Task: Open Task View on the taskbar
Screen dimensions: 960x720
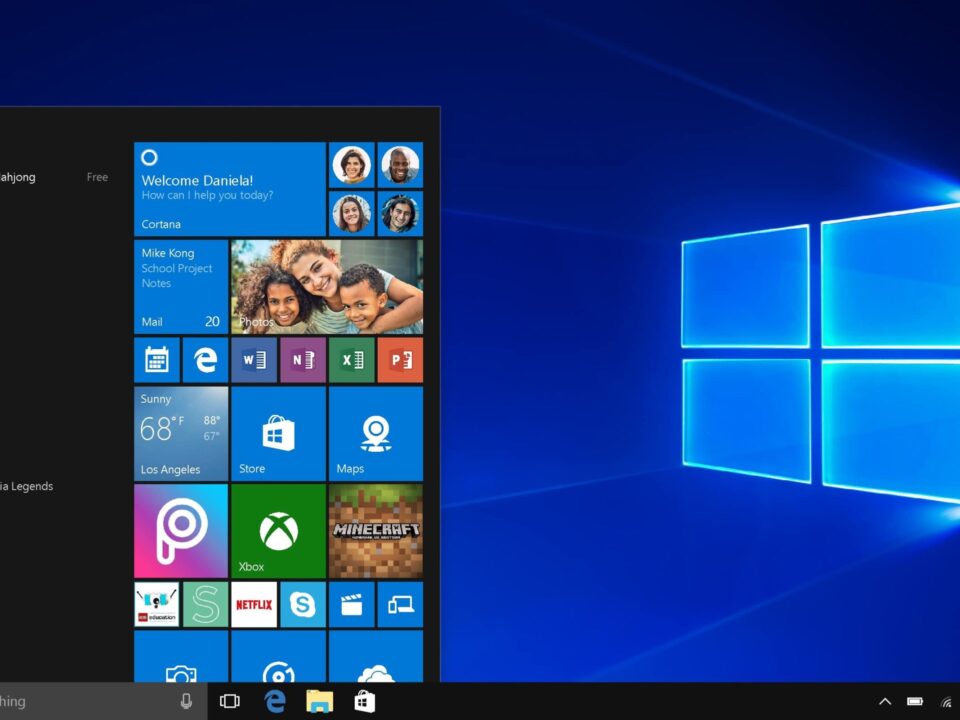Action: click(229, 701)
